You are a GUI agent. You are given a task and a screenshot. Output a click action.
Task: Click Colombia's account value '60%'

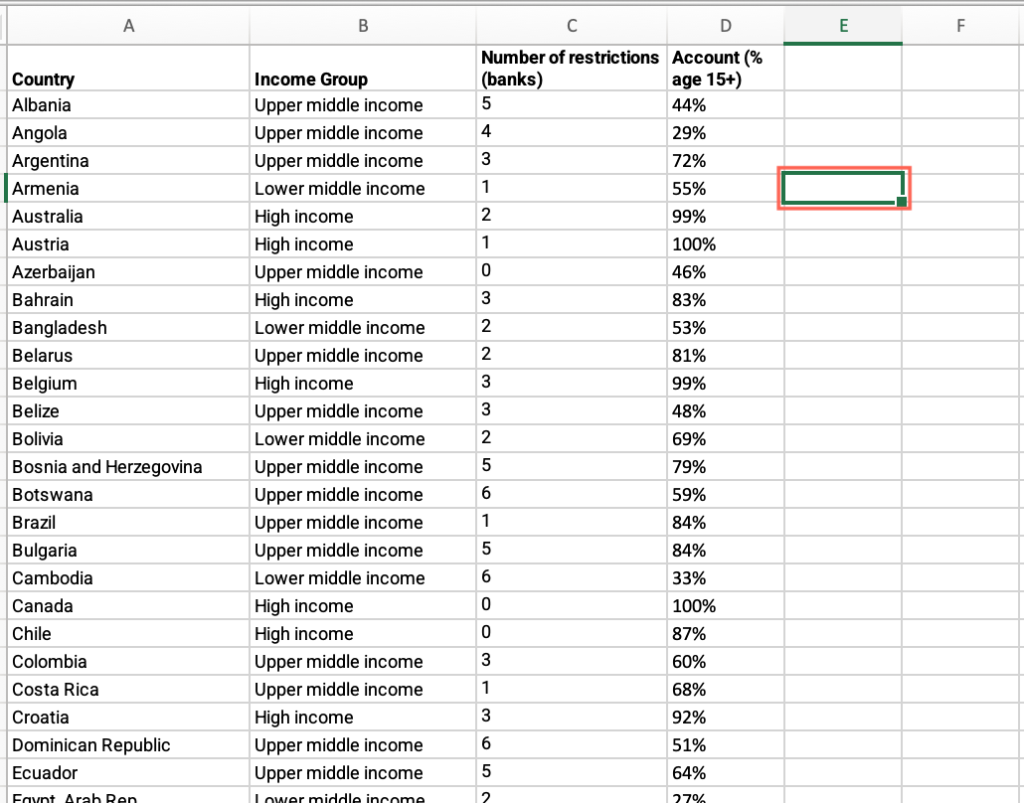coord(726,661)
